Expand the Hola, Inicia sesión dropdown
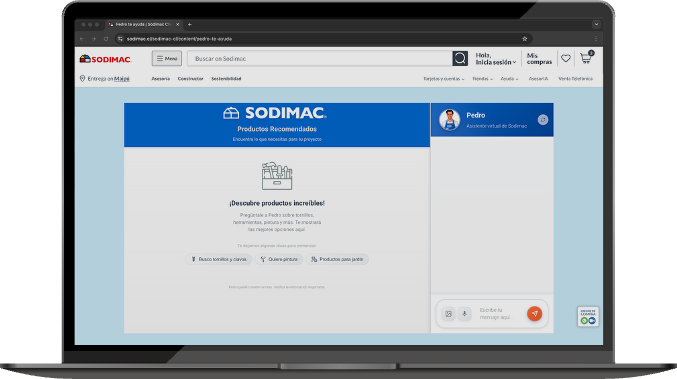The height and width of the screenshot is (379, 677). 496,59
